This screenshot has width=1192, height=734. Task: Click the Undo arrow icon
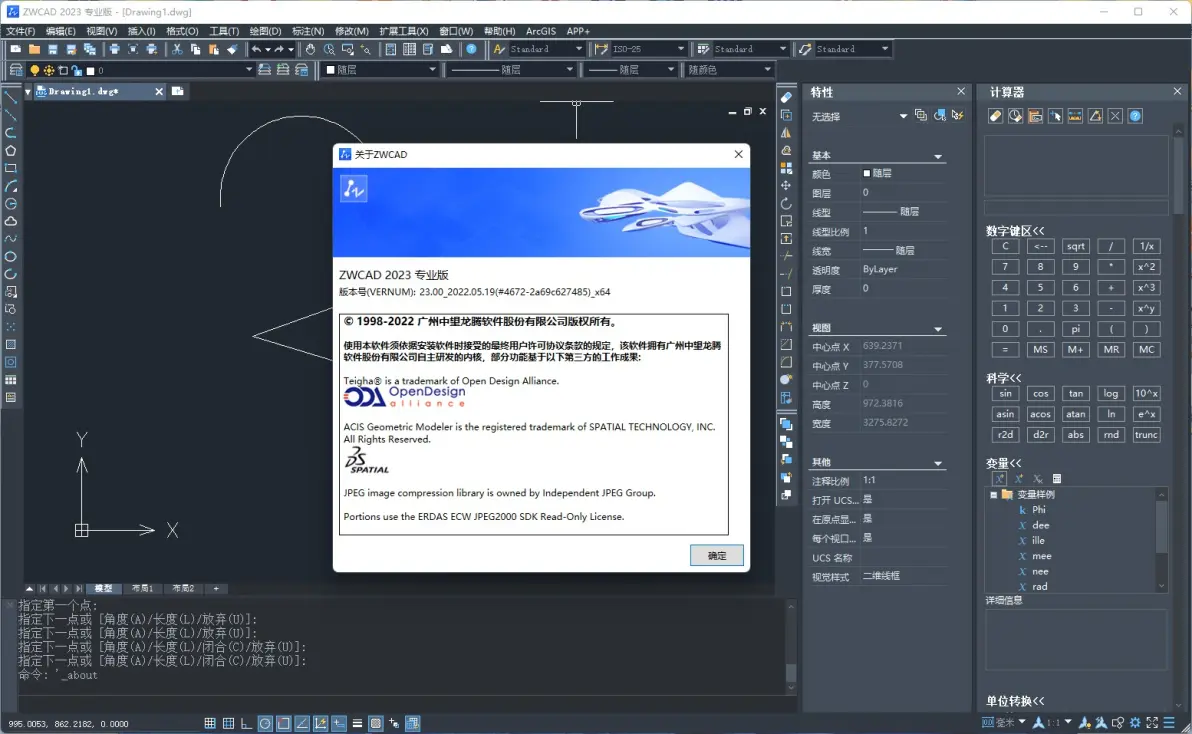point(256,49)
